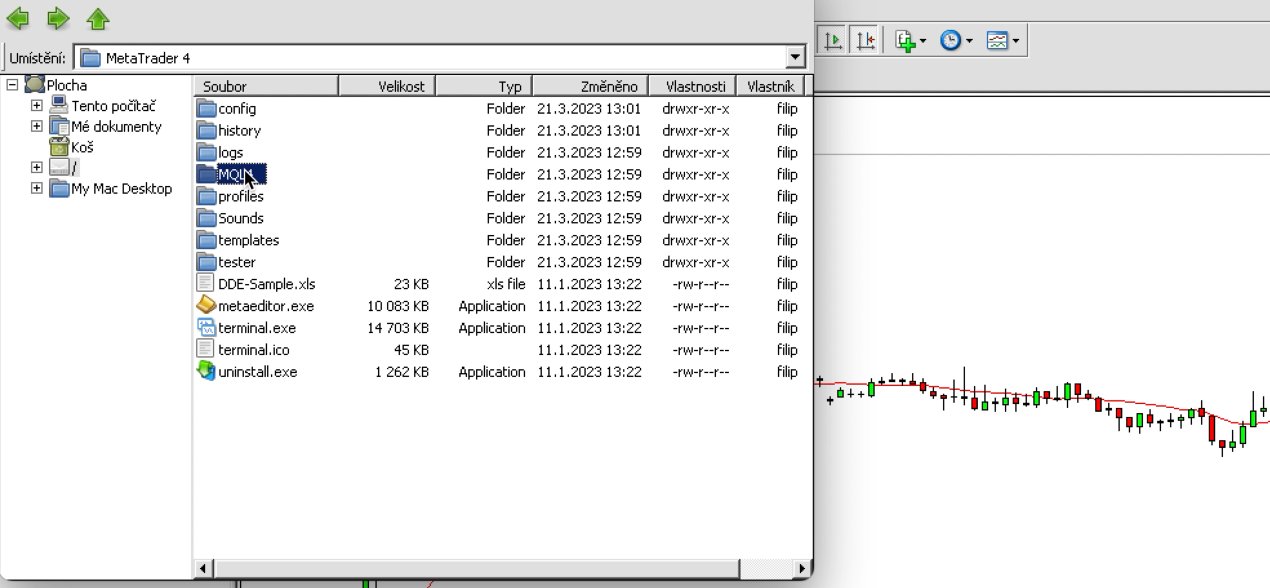Click the 1 262 KB size cell
1270x588 pixels.
pyautogui.click(x=402, y=372)
